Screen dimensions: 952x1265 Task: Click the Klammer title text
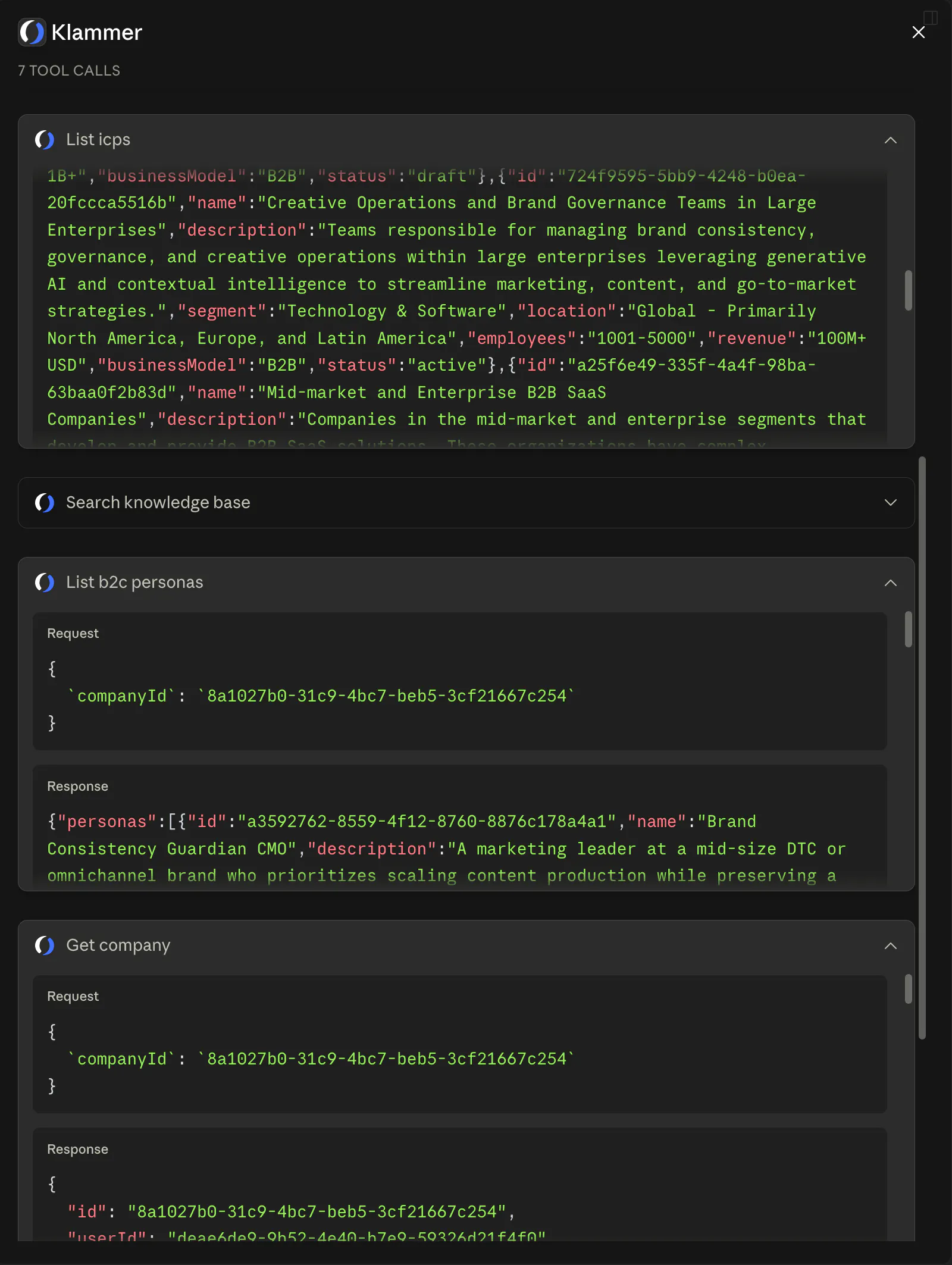pos(97,33)
